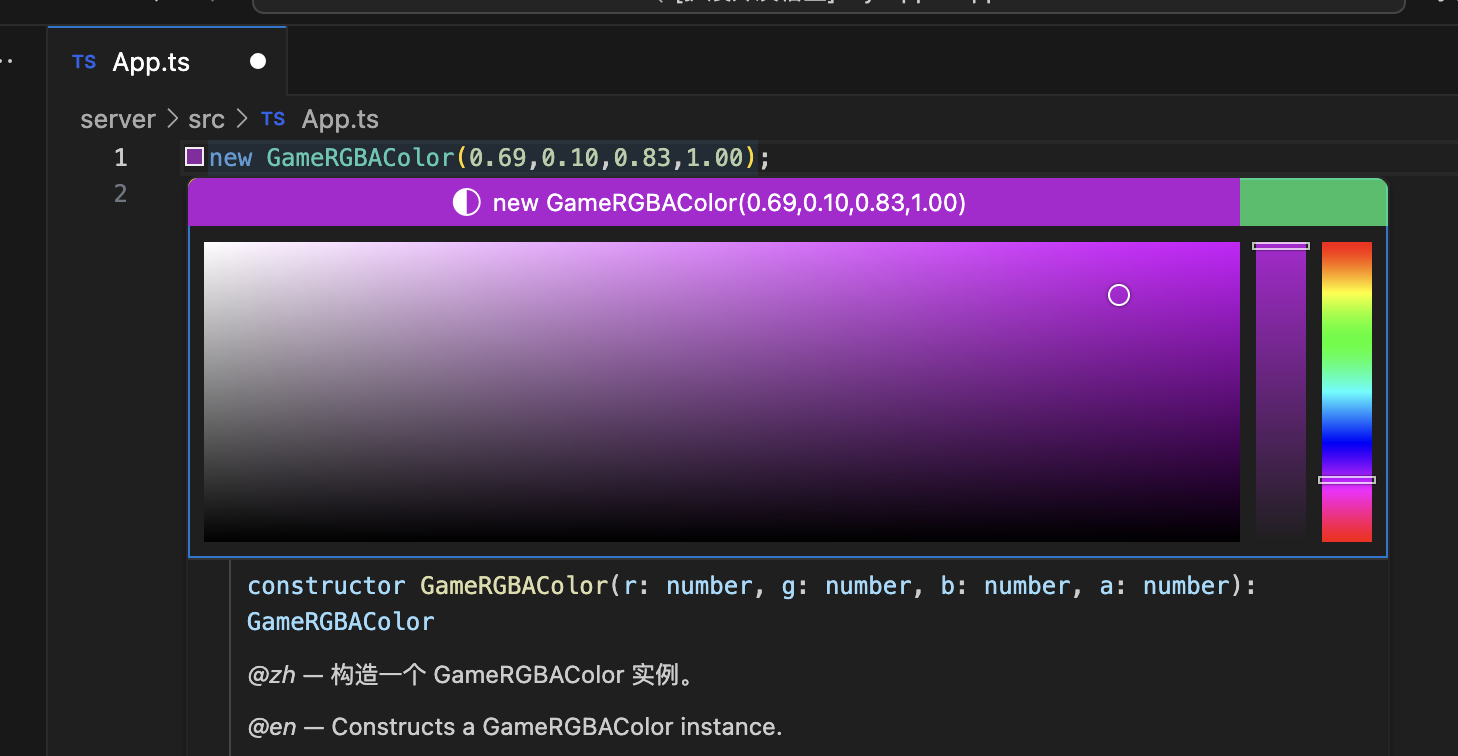Open the App.ts breadcrumb symbol list

[340, 119]
